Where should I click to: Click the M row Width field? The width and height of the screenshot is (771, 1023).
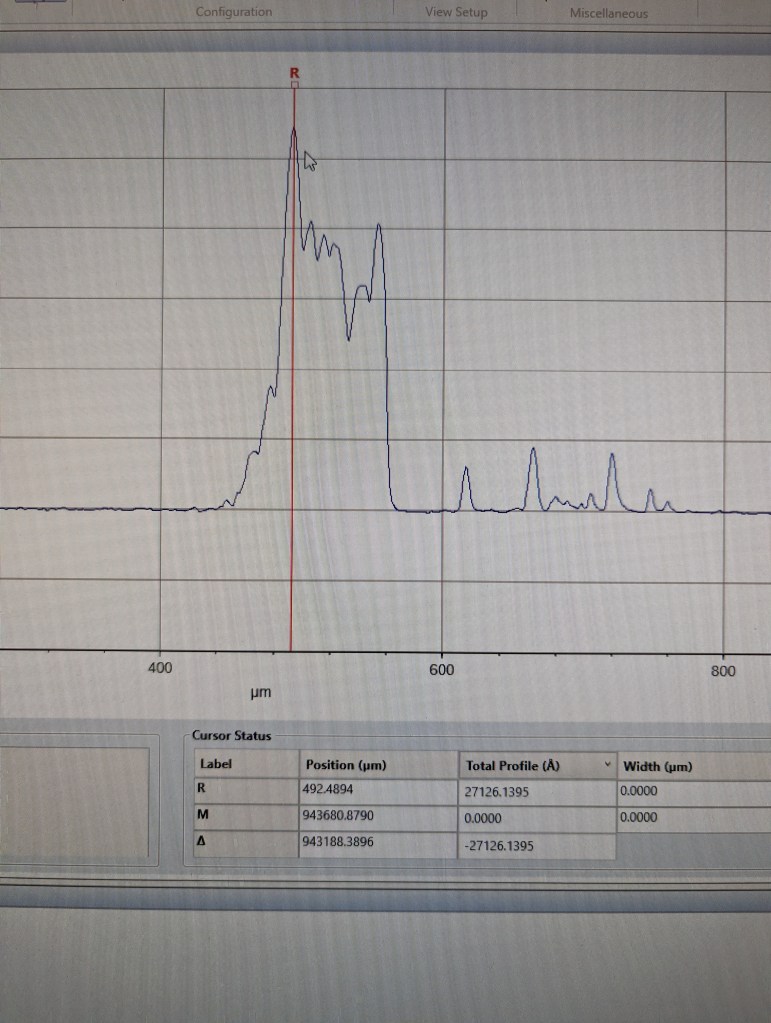pyautogui.click(x=692, y=817)
